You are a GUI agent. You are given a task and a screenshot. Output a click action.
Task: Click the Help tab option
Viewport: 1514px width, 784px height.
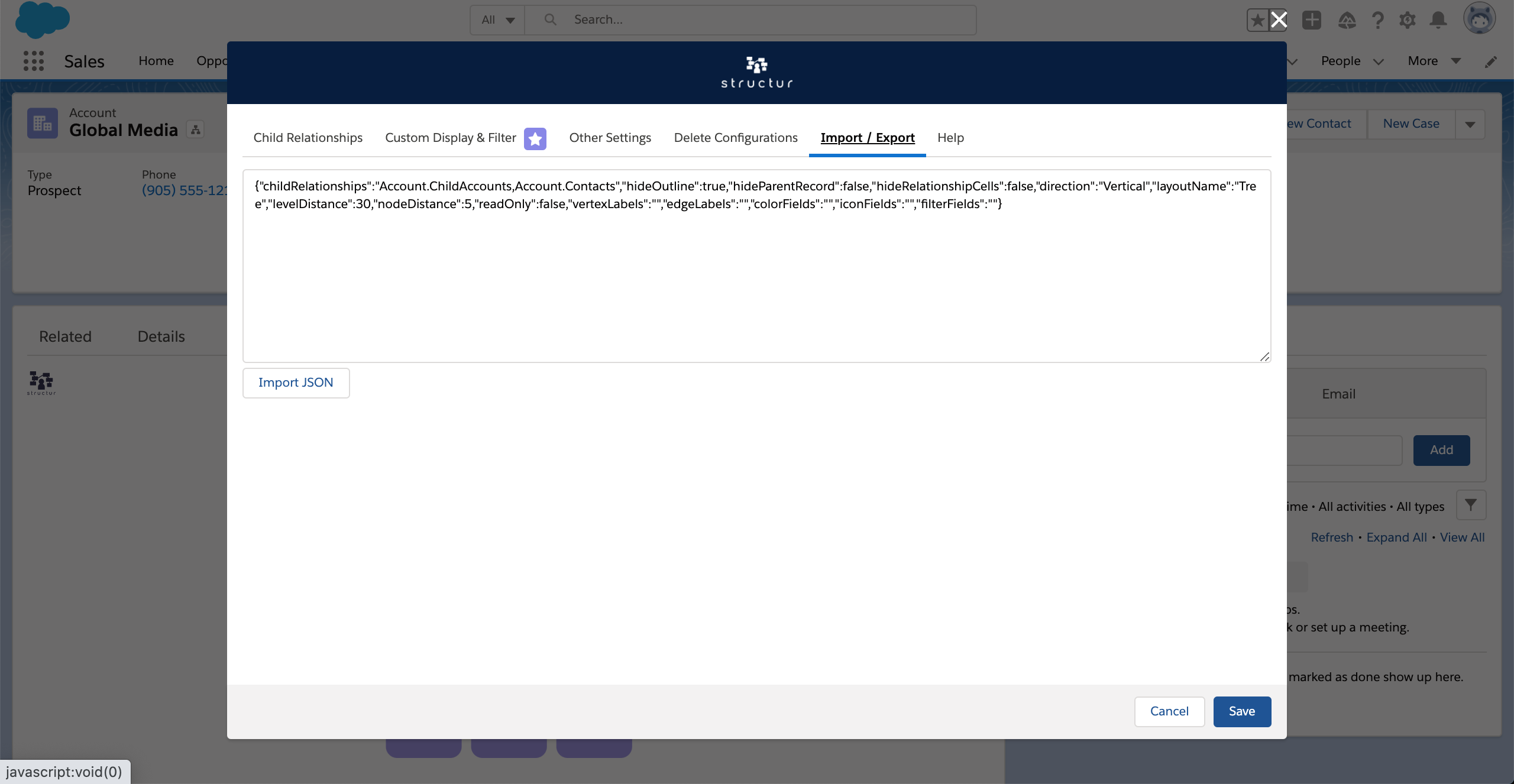pyautogui.click(x=950, y=138)
